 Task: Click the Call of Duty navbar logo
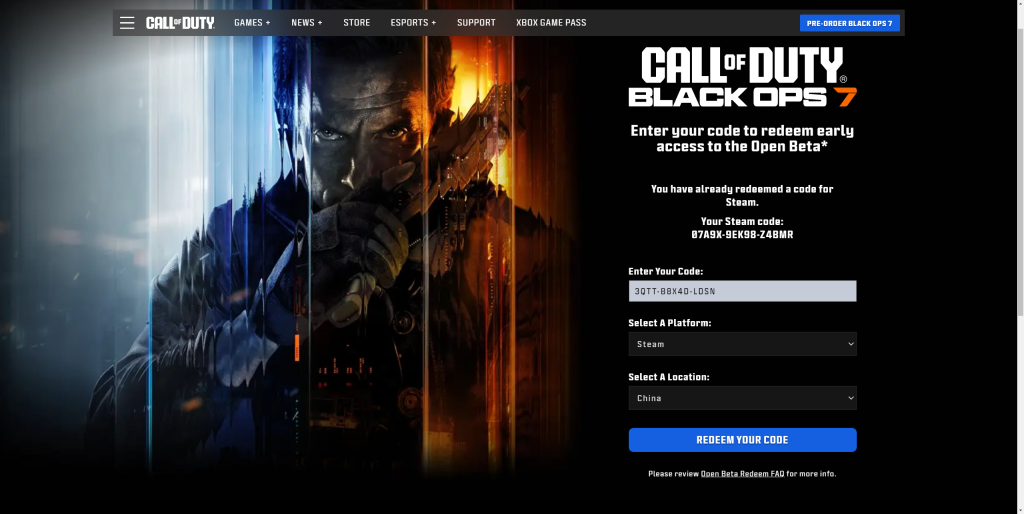click(180, 23)
